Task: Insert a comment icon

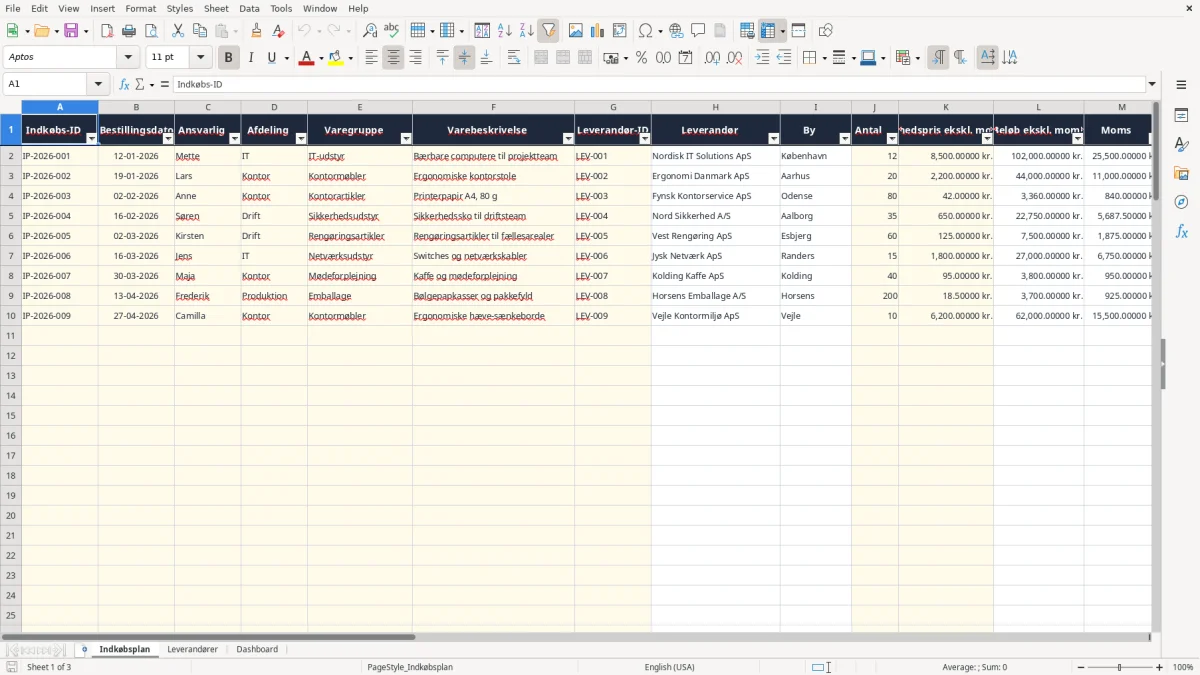Action: click(699, 31)
